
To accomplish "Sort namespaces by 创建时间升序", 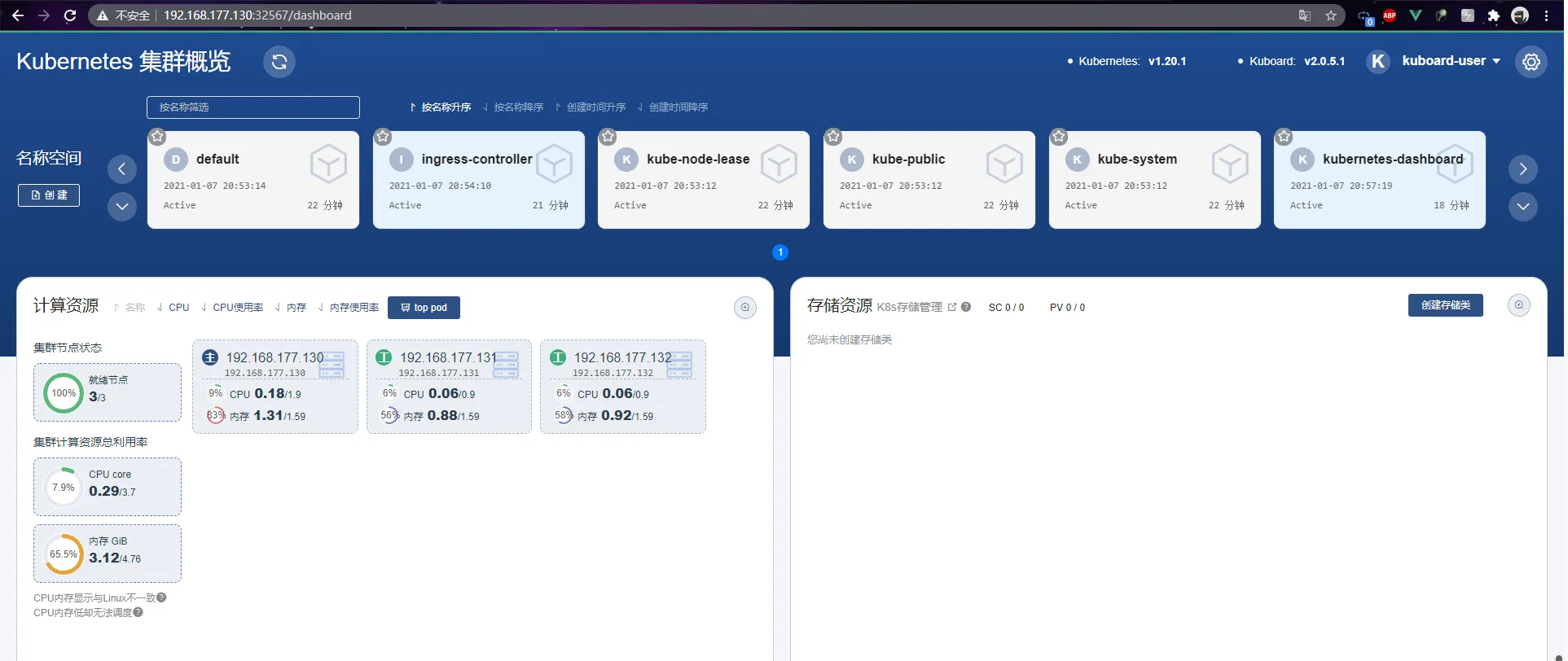I will (x=591, y=107).
